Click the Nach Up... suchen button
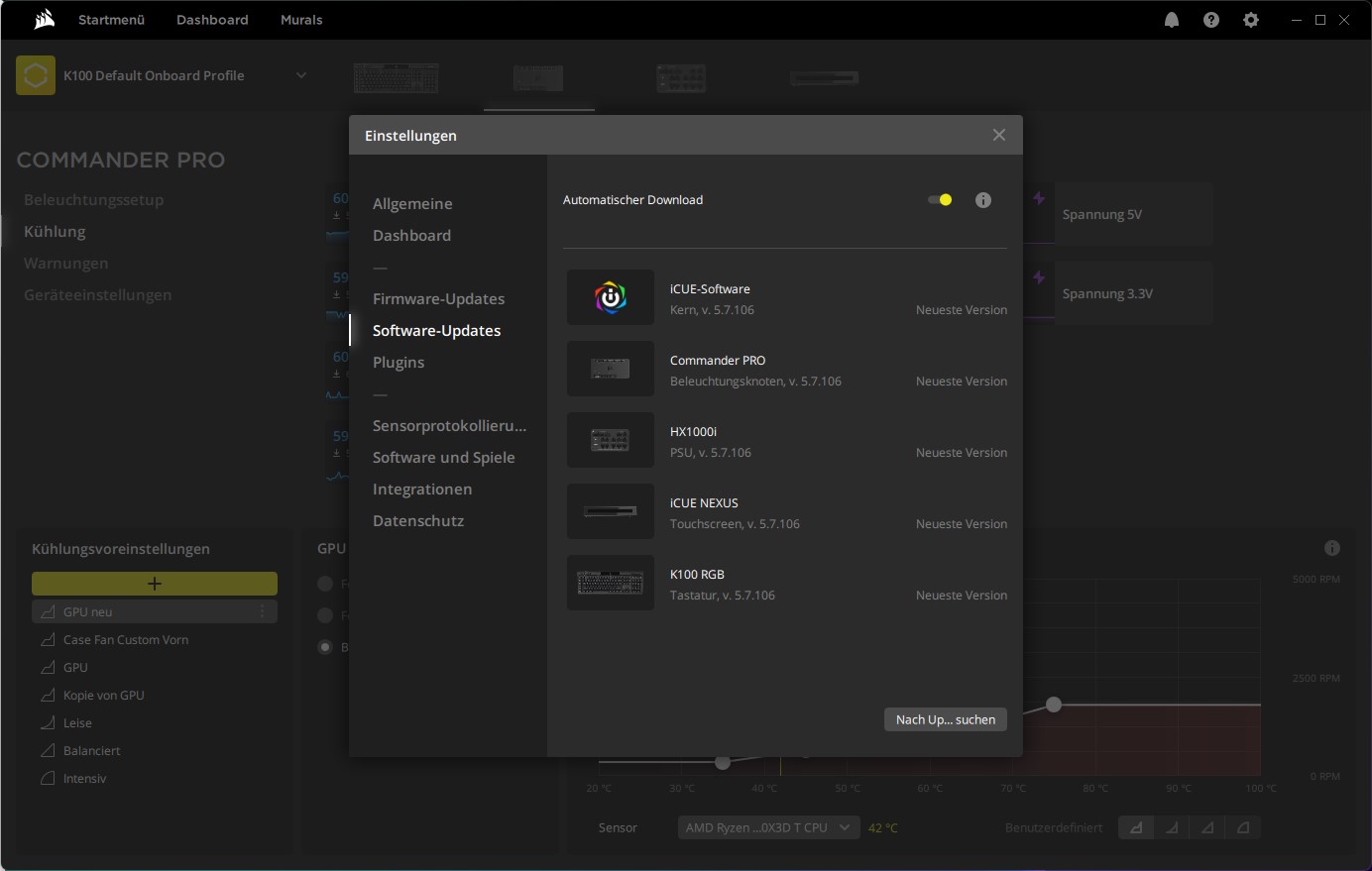Image resolution: width=1372 pixels, height=871 pixels. [946, 719]
